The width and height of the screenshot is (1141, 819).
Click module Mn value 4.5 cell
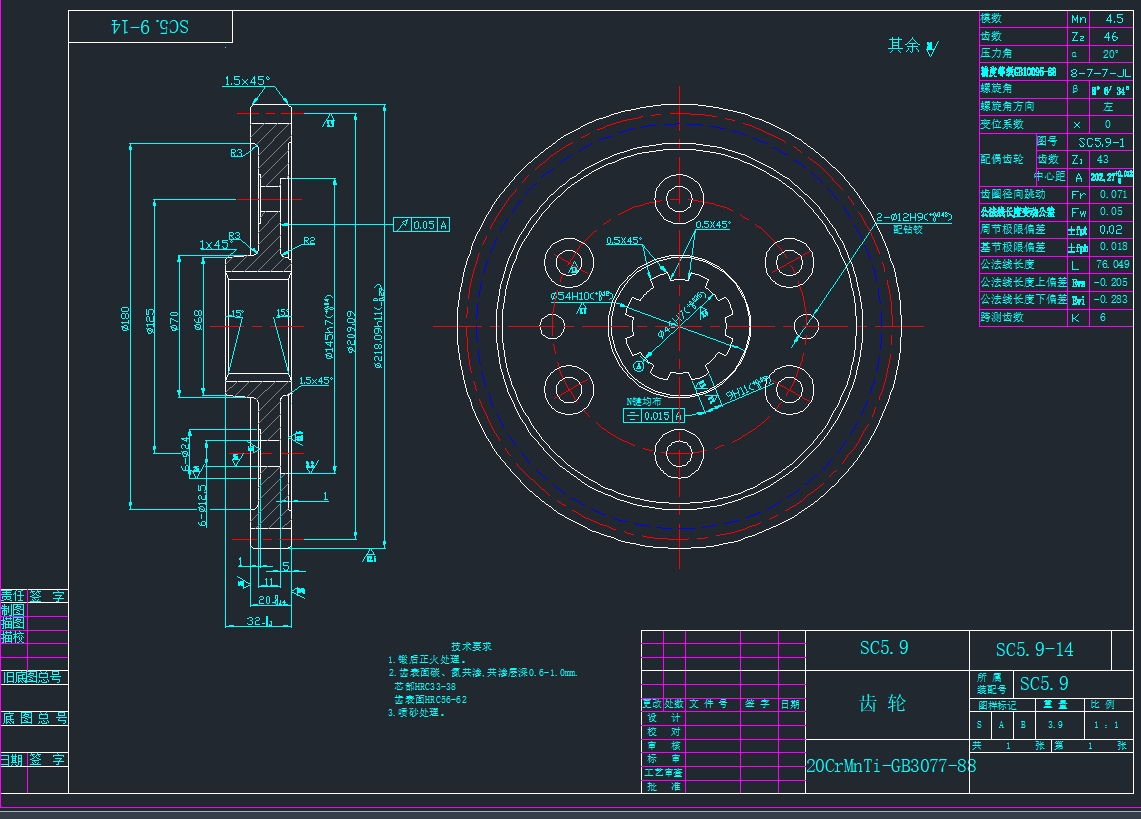1113,19
